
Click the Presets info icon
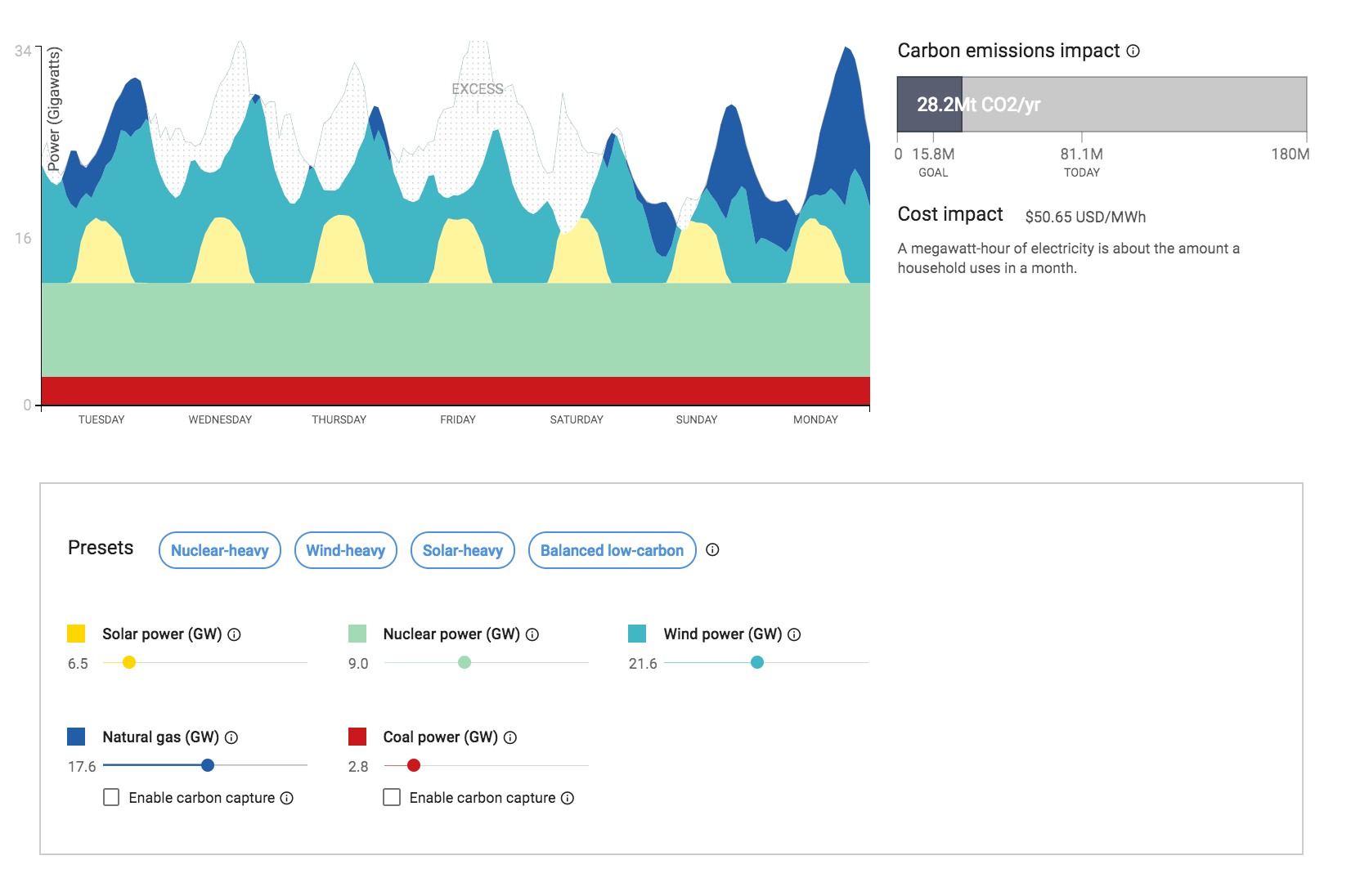click(x=712, y=549)
